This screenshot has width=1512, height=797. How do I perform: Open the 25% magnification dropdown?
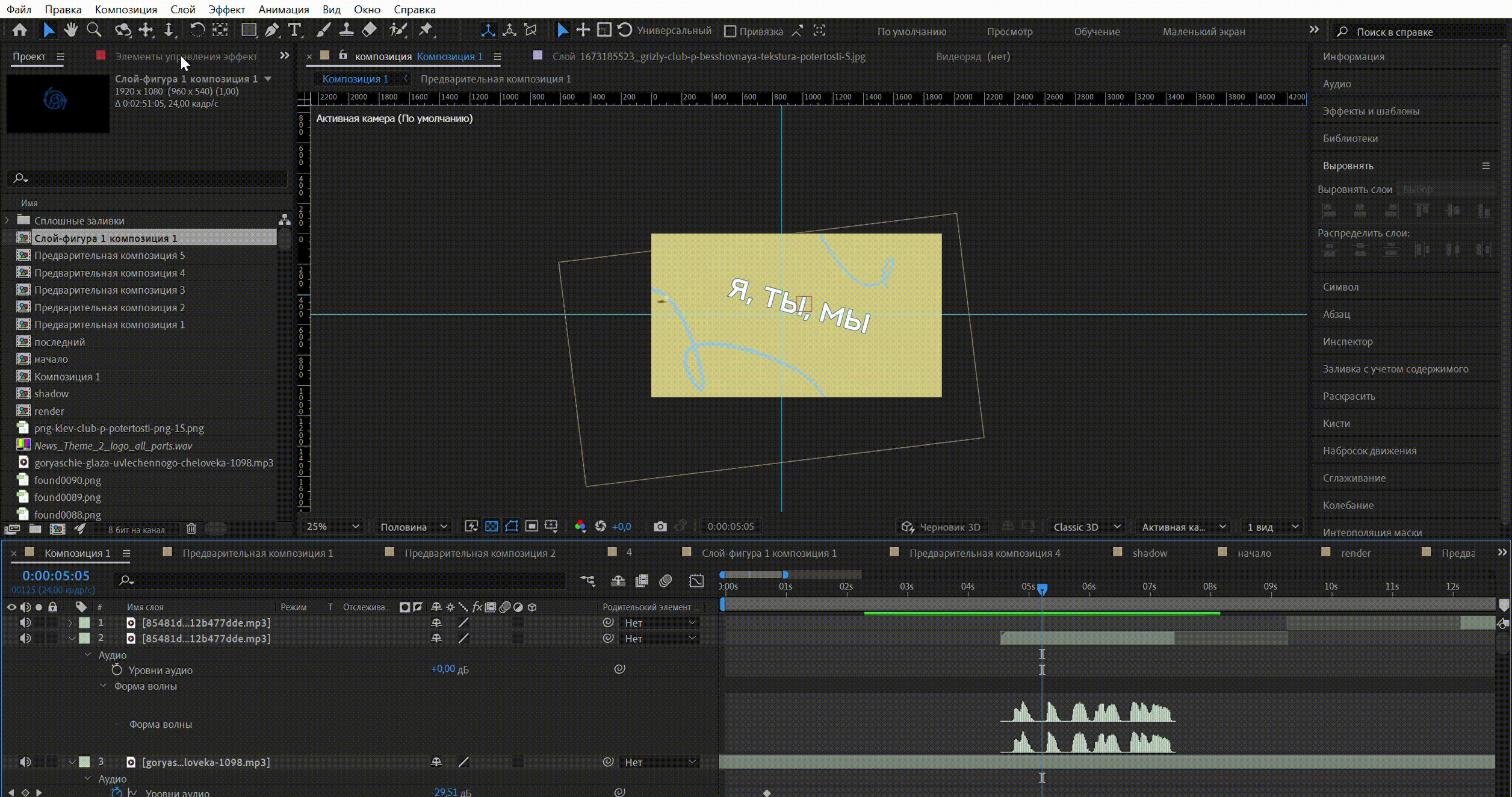tap(332, 527)
